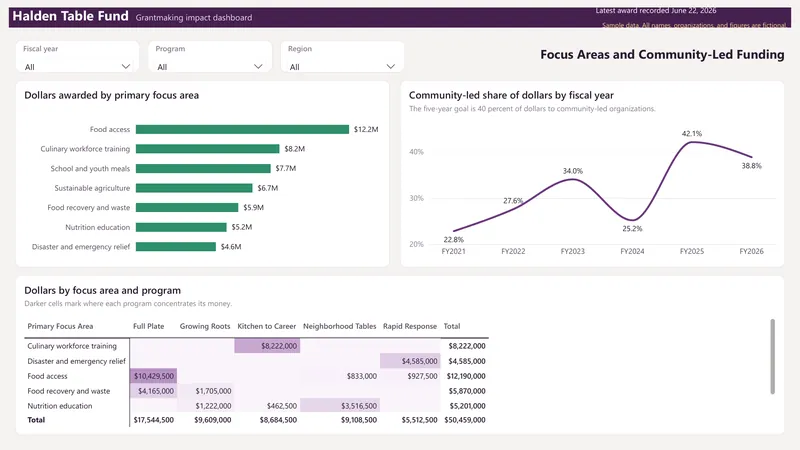800x450 pixels.
Task: Sort by Rapid Response column header
Action: [410, 326]
